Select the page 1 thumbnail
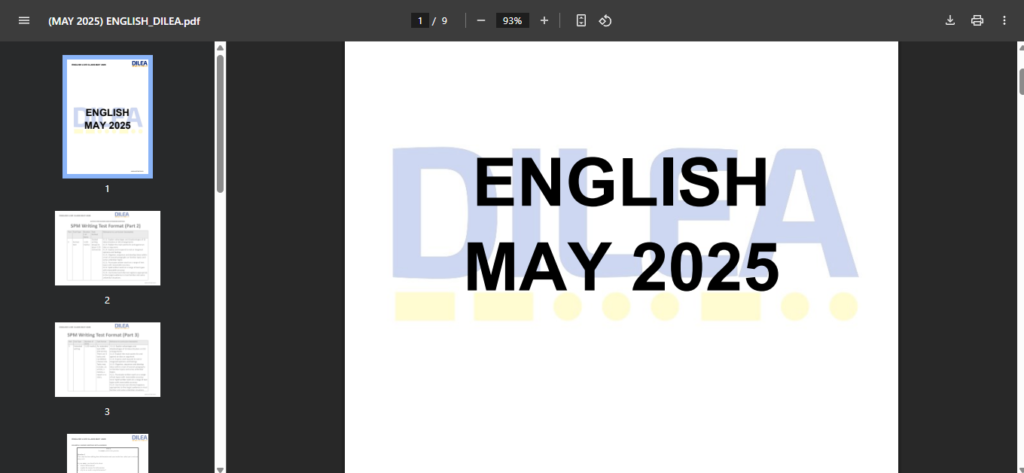The width and height of the screenshot is (1024, 473). [x=108, y=116]
